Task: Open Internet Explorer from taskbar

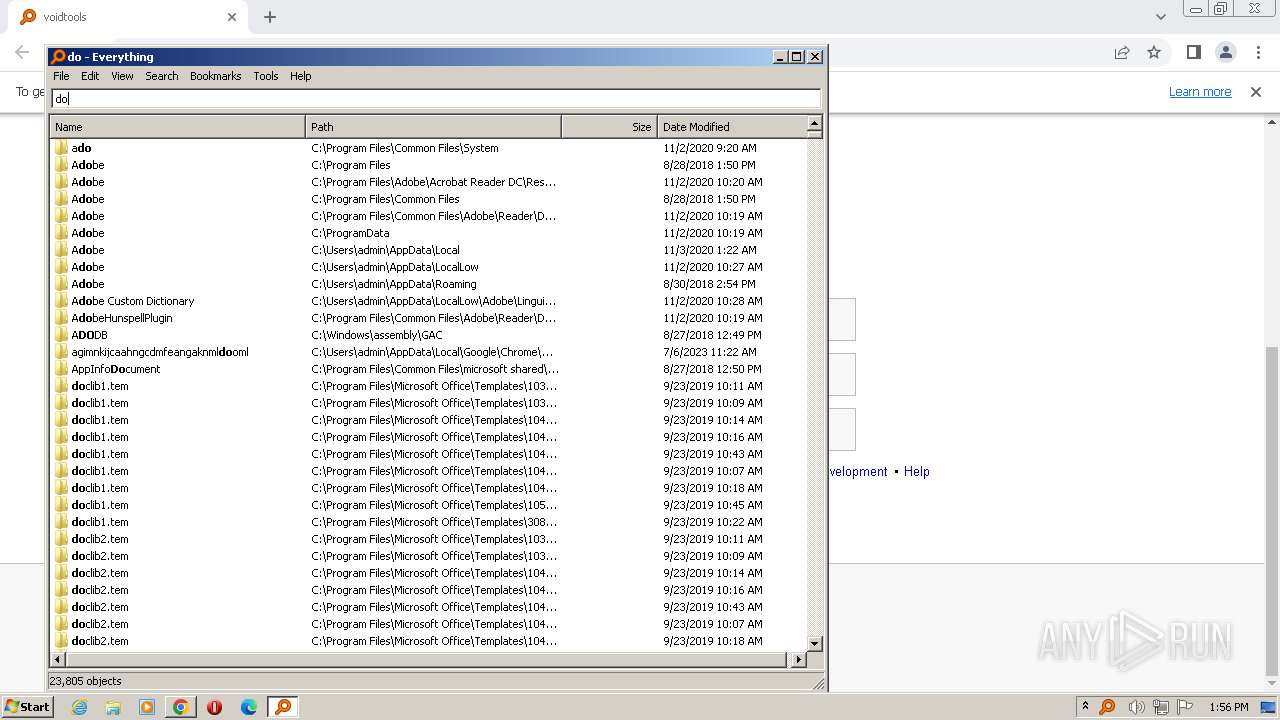Action: coord(79,707)
